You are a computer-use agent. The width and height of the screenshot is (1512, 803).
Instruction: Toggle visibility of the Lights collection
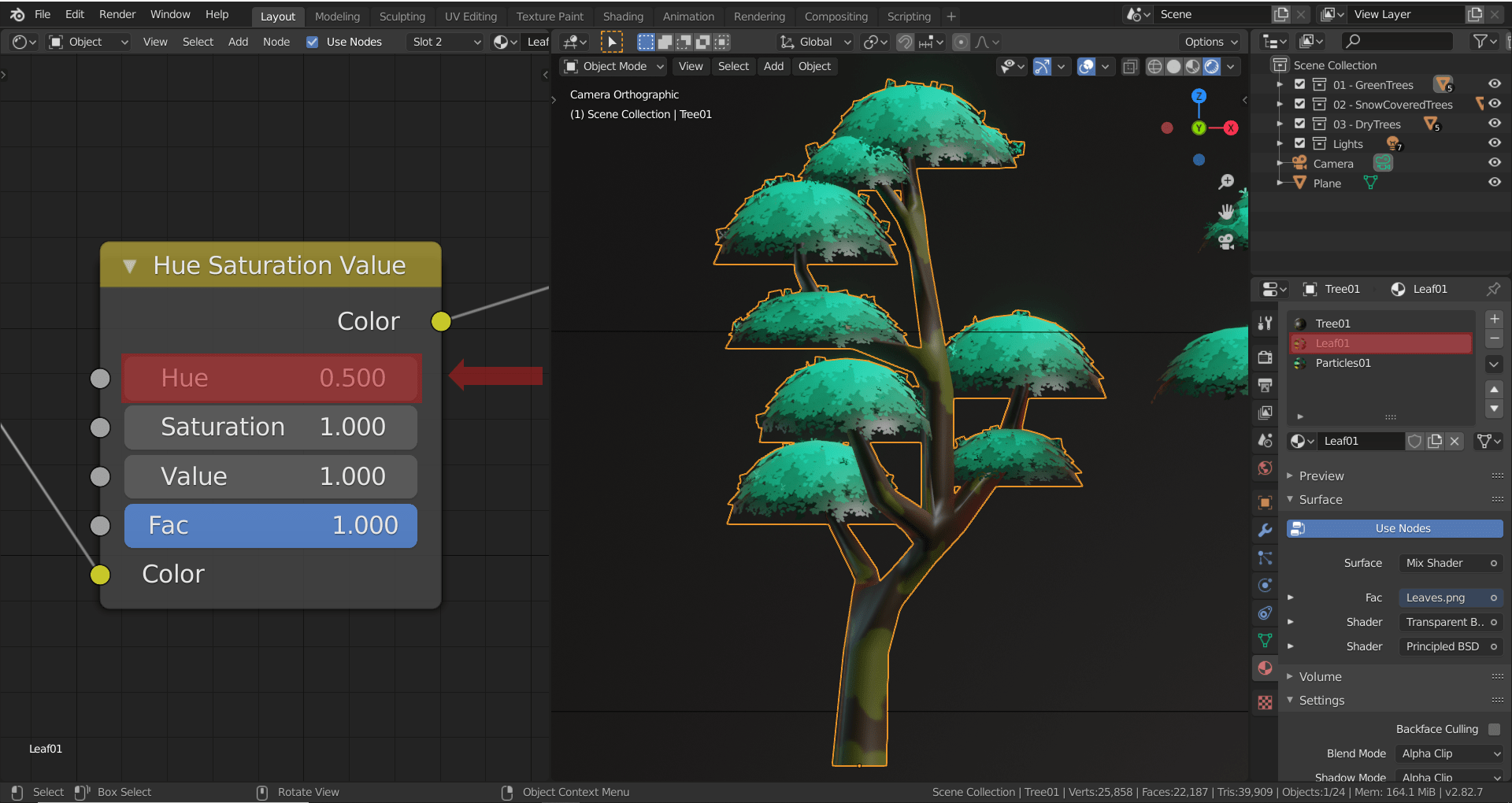click(1495, 142)
